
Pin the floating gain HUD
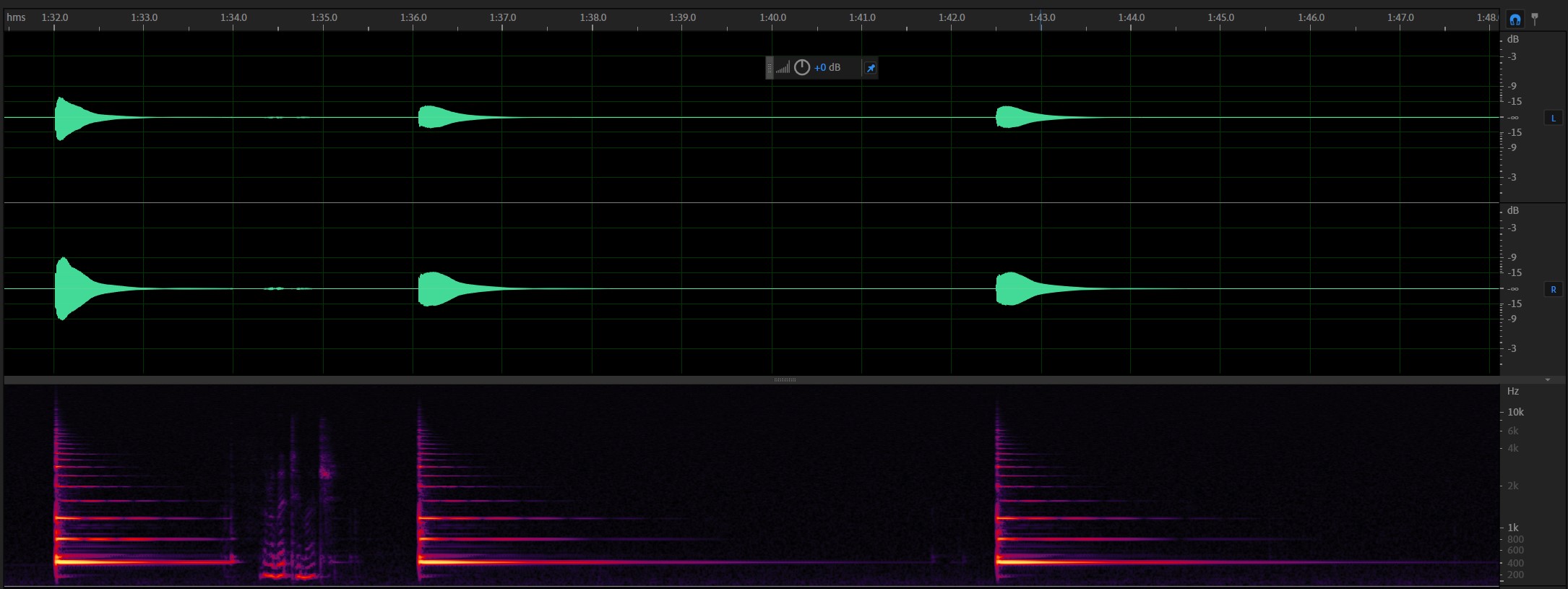coord(871,68)
